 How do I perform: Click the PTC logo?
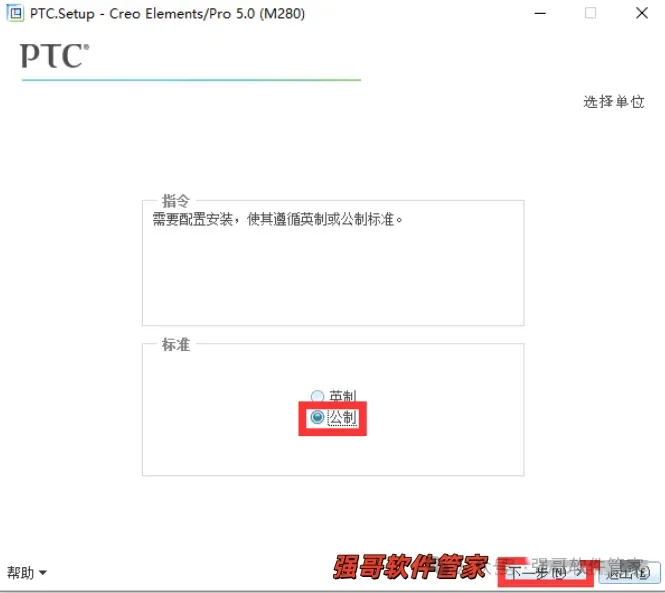[55, 56]
